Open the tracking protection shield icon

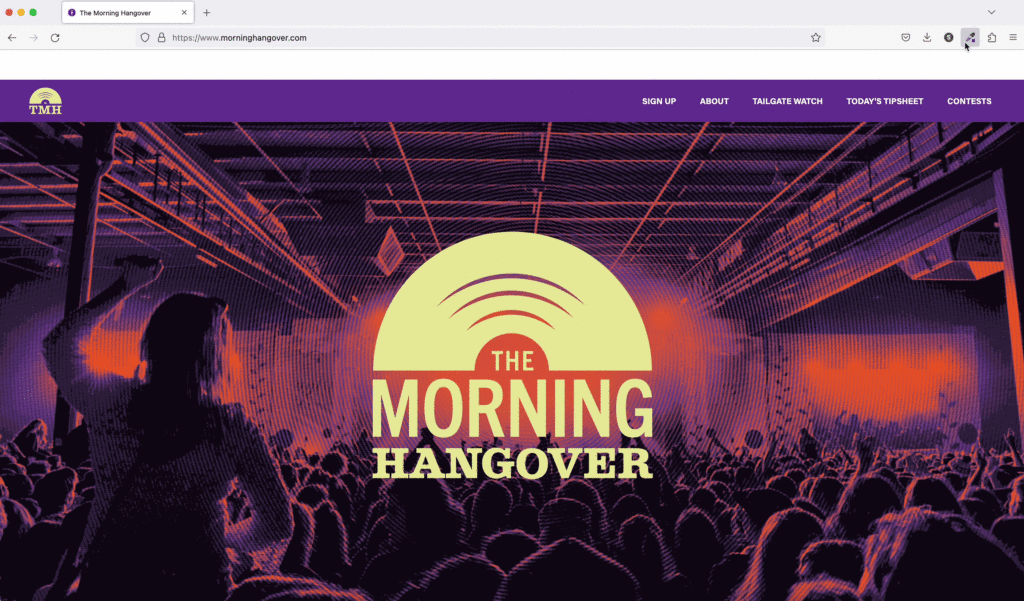(145, 38)
